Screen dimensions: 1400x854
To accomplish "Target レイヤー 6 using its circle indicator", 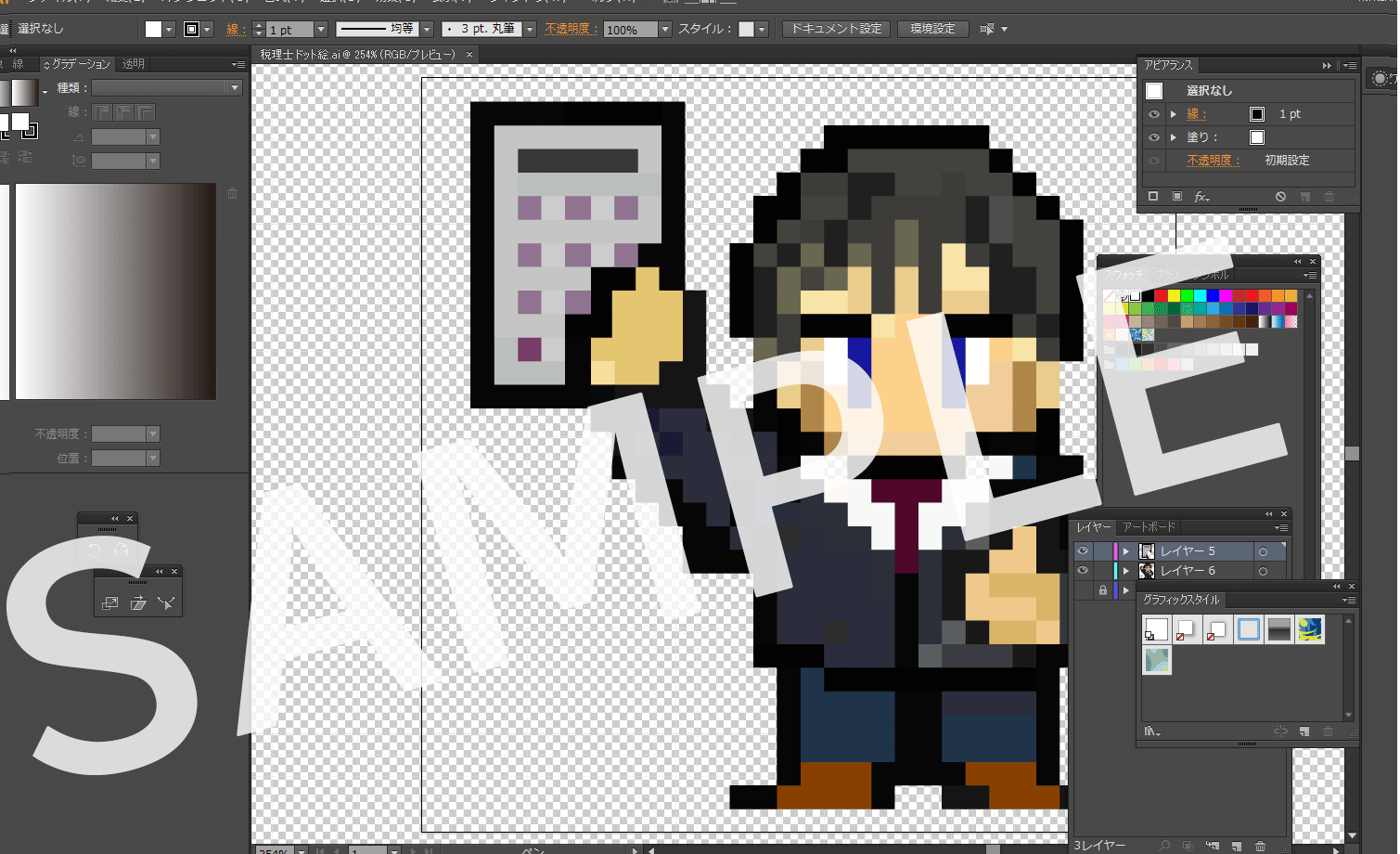I will tap(1263, 571).
